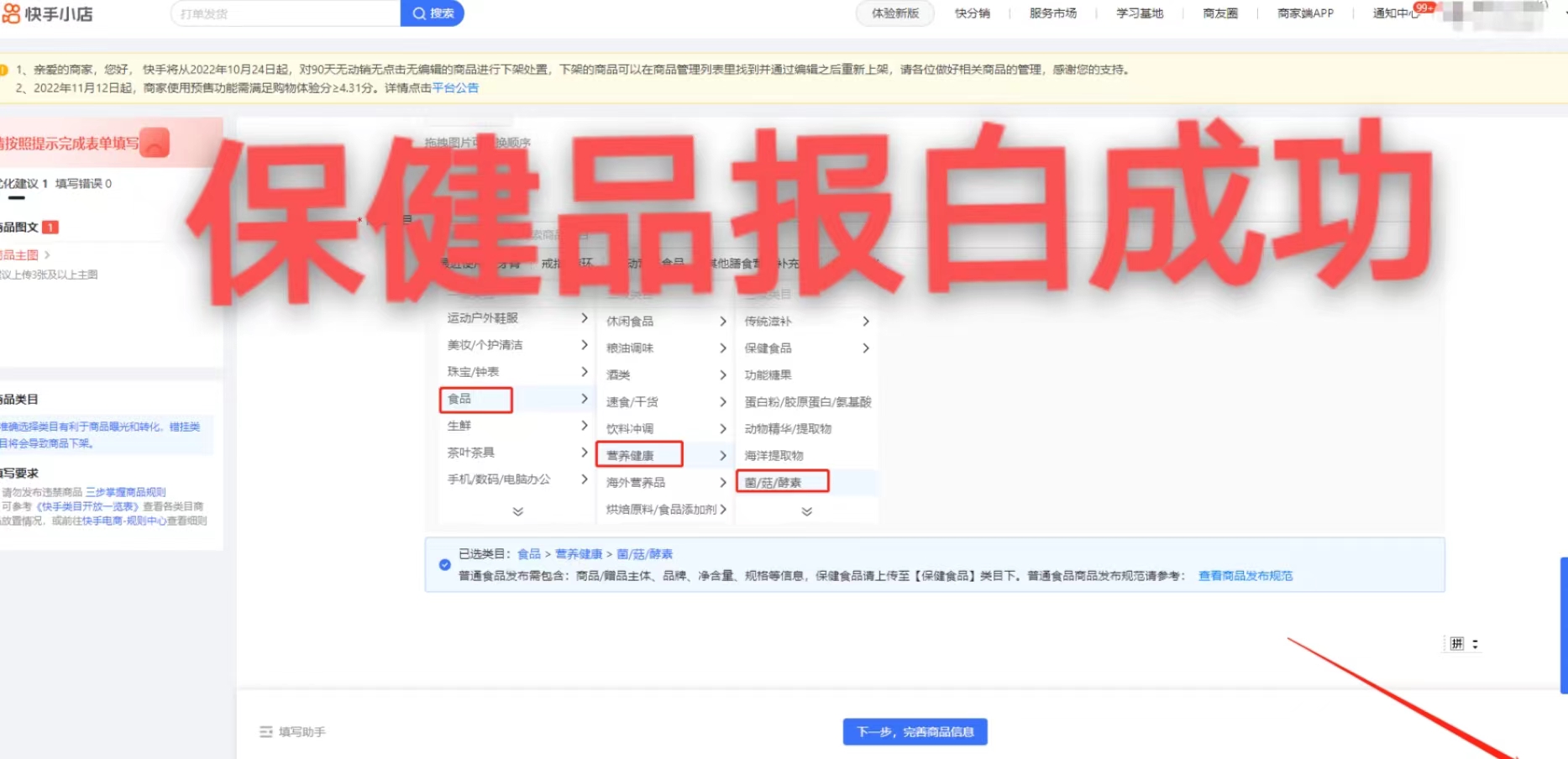Expand the 保健食品 subcategory chevron
Image resolution: width=1568 pixels, height=759 pixels.
point(866,348)
